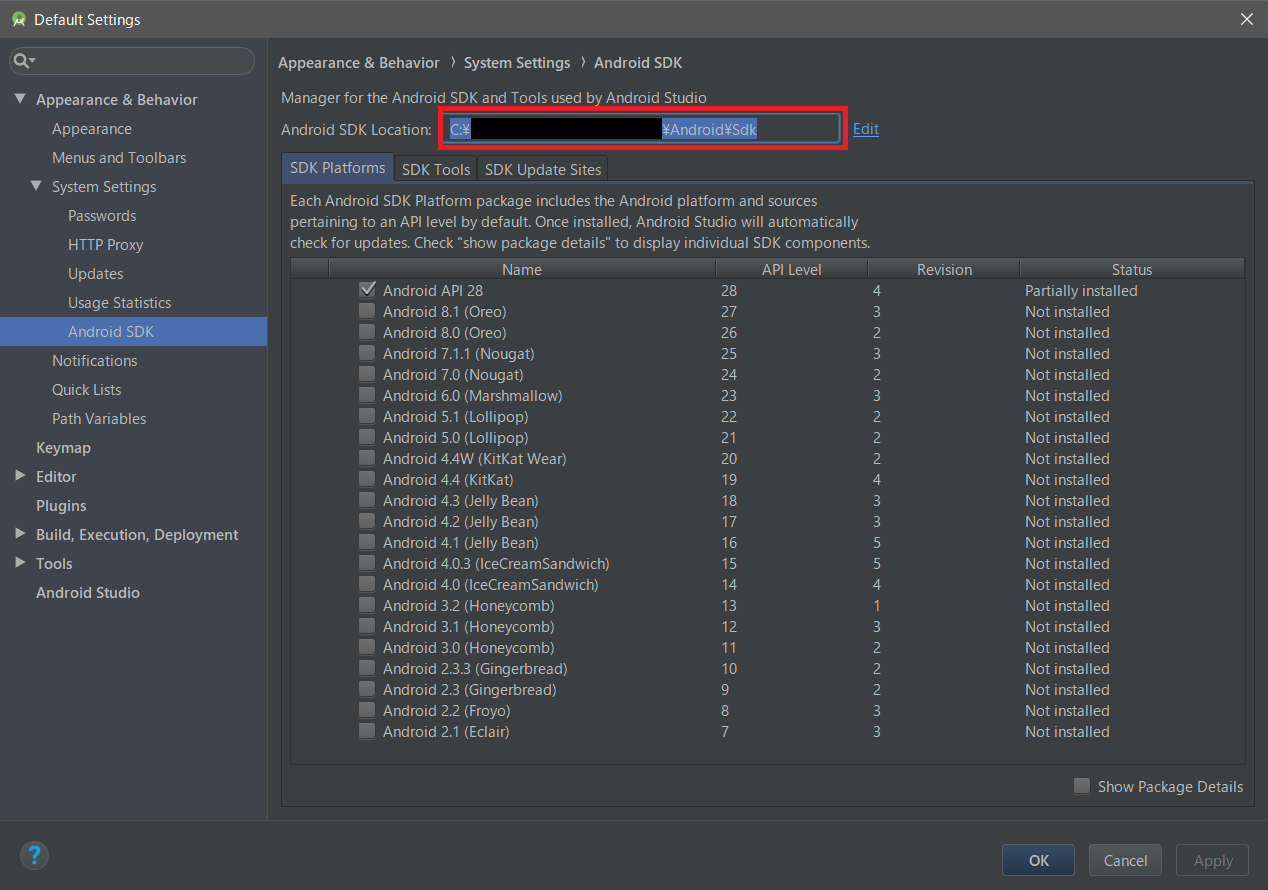1268x890 pixels.
Task: Expand the Tools section
Action: (20, 563)
